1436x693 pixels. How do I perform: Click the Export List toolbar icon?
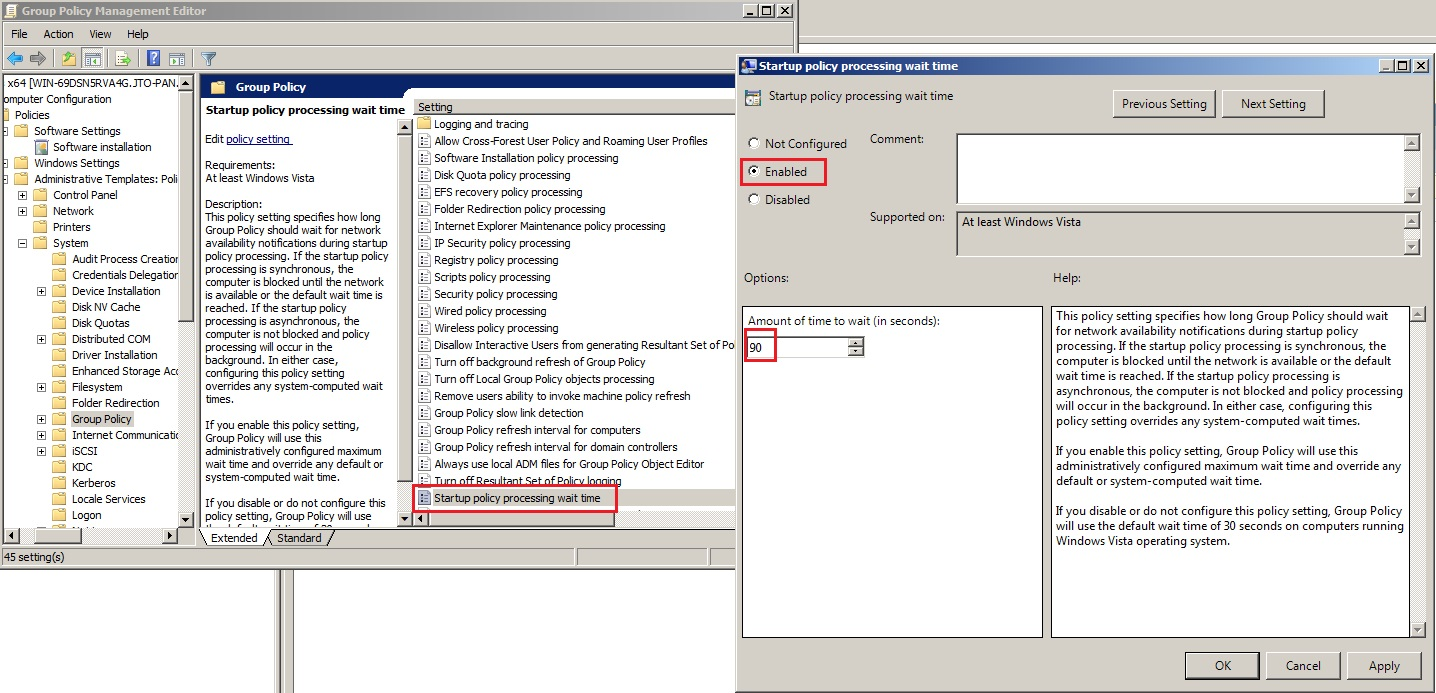click(124, 59)
